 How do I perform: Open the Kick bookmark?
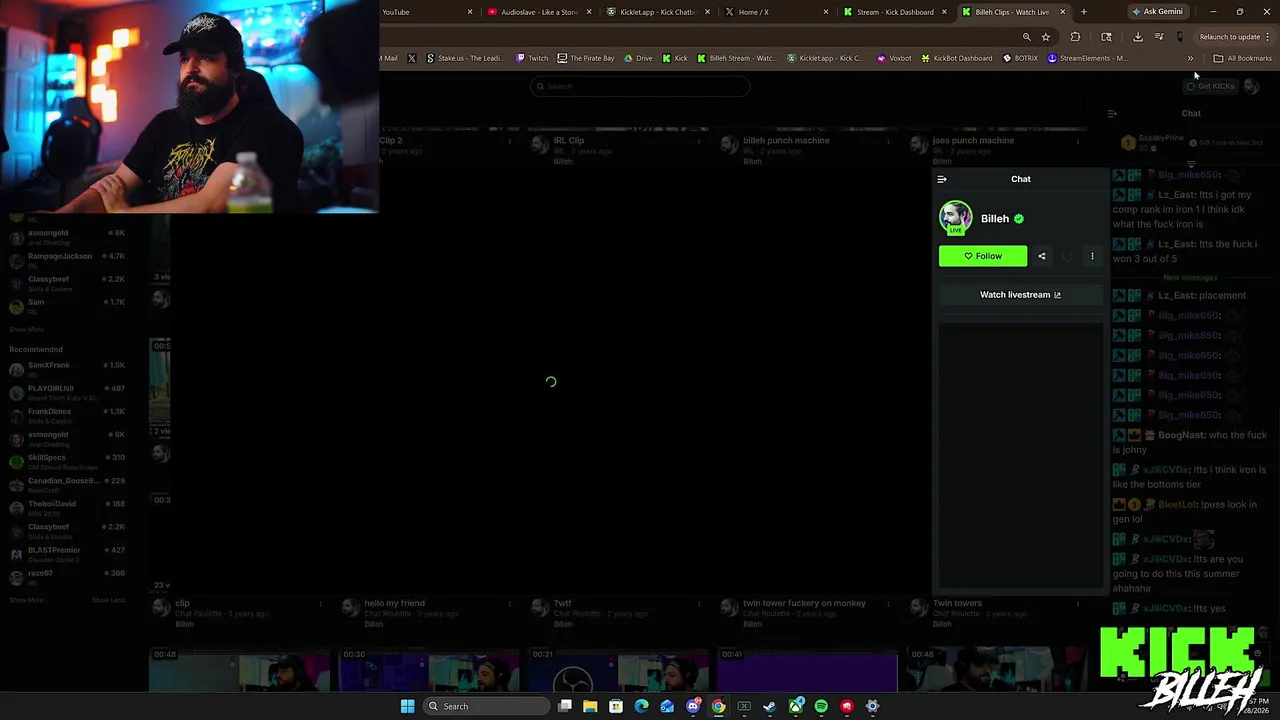click(675, 58)
